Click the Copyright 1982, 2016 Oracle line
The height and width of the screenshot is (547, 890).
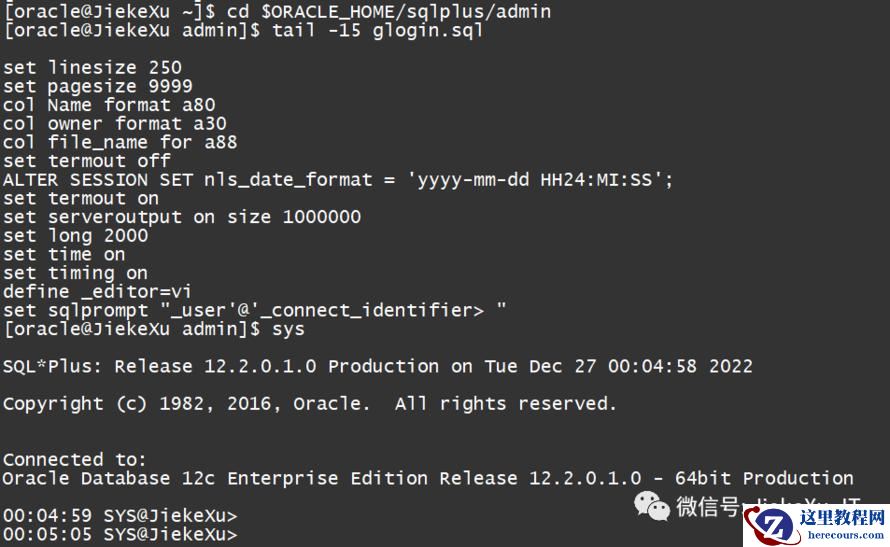point(309,404)
